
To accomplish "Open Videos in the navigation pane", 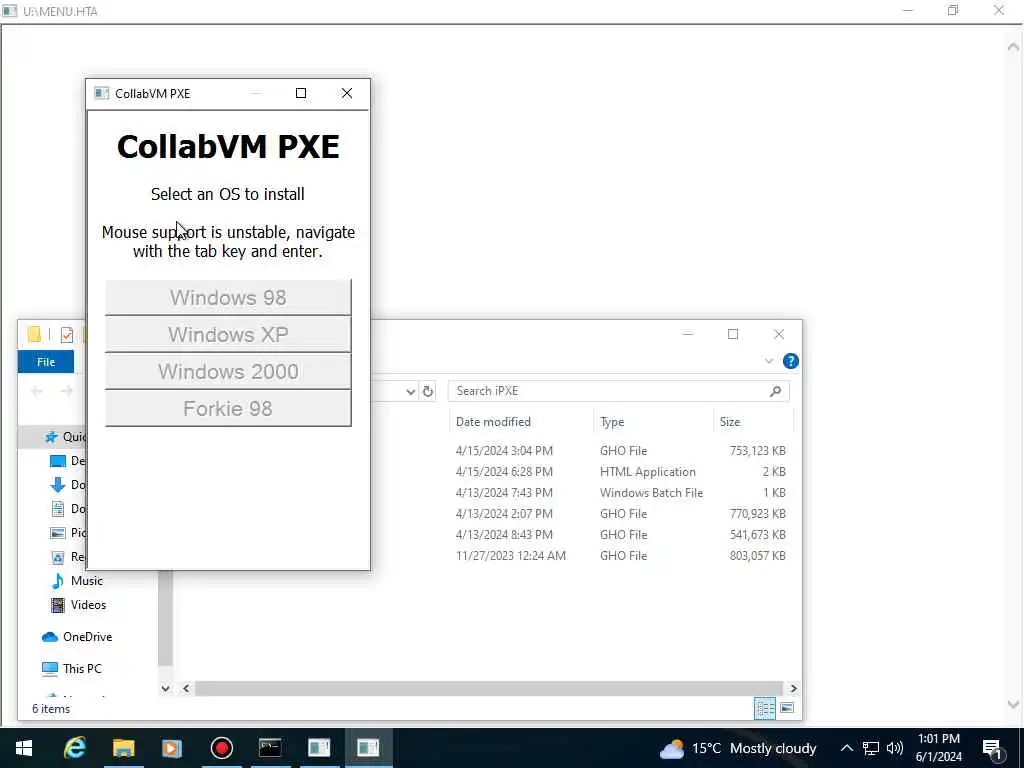I will [88, 605].
